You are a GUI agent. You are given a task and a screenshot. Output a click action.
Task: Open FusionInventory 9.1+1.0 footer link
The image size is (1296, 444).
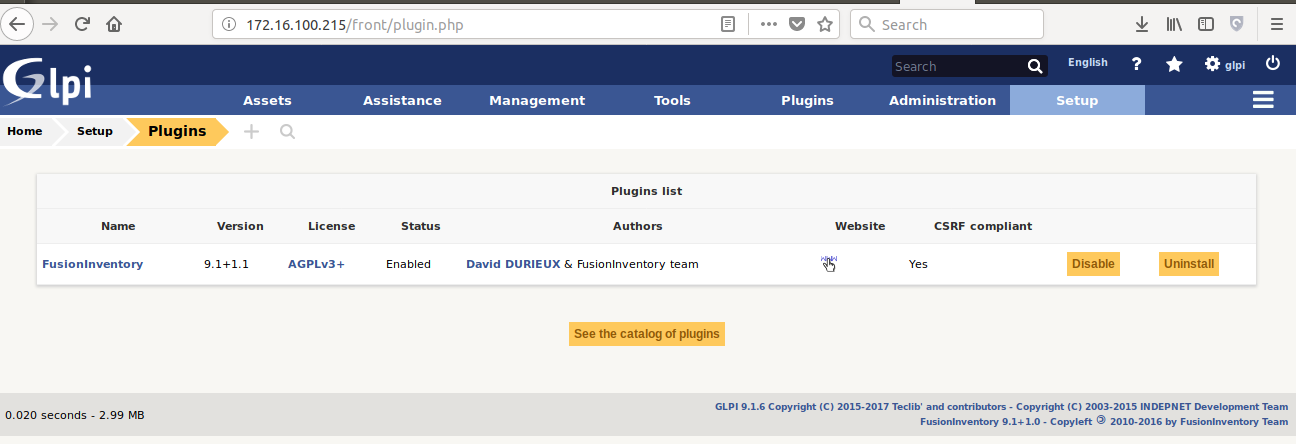(x=1104, y=422)
